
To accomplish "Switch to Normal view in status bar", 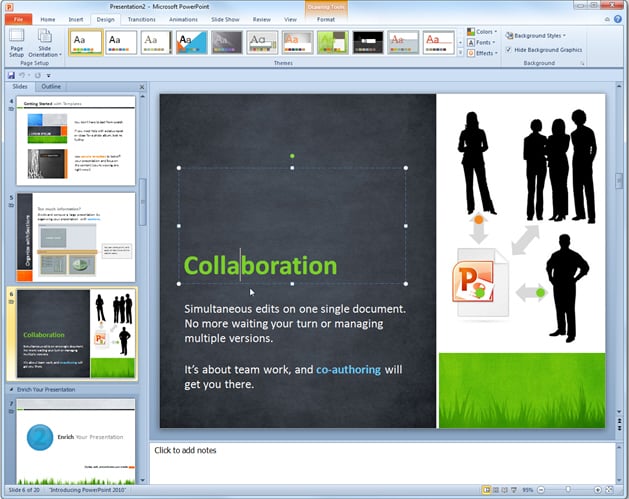I will click(x=486, y=490).
